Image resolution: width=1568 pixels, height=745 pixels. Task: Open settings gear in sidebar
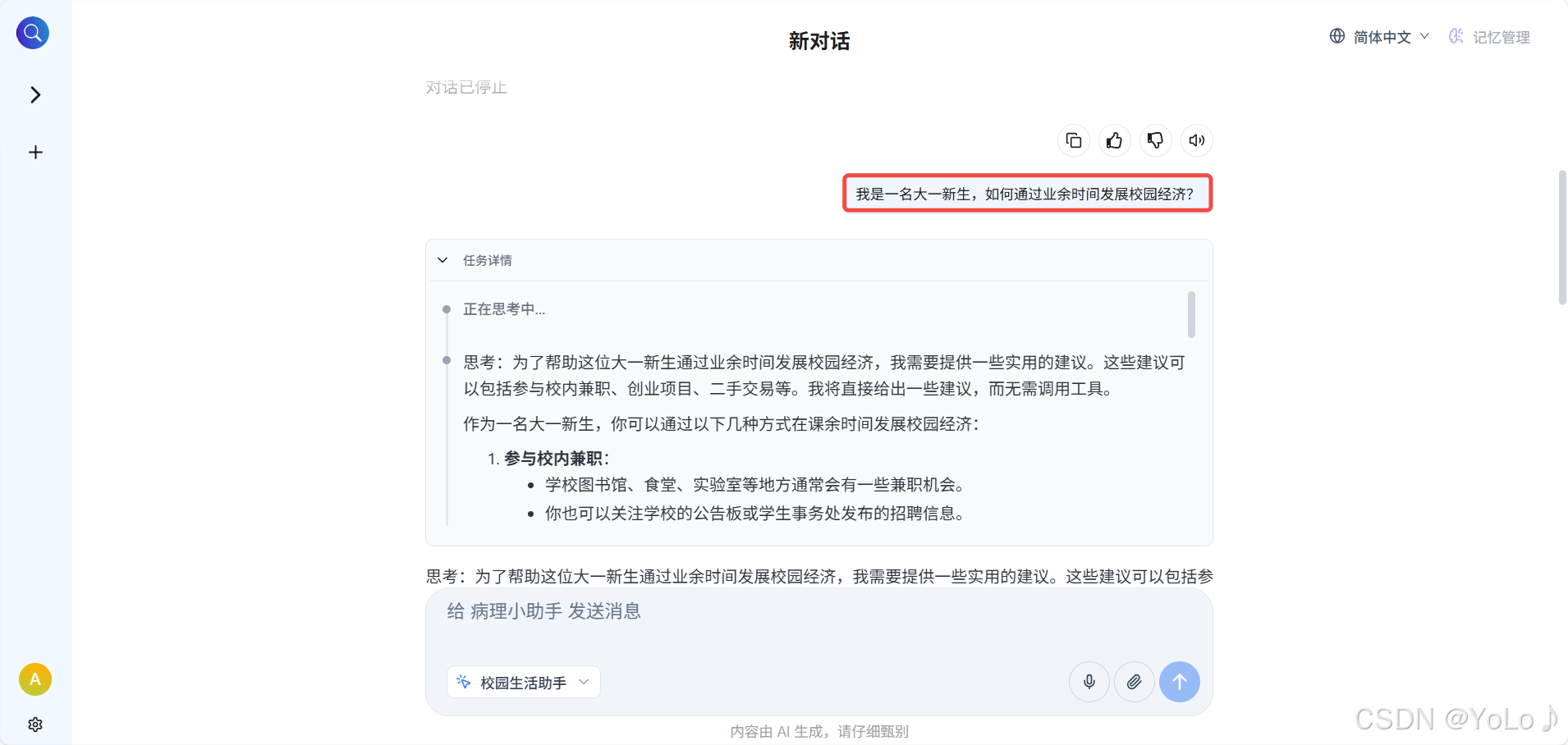pyautogui.click(x=35, y=724)
